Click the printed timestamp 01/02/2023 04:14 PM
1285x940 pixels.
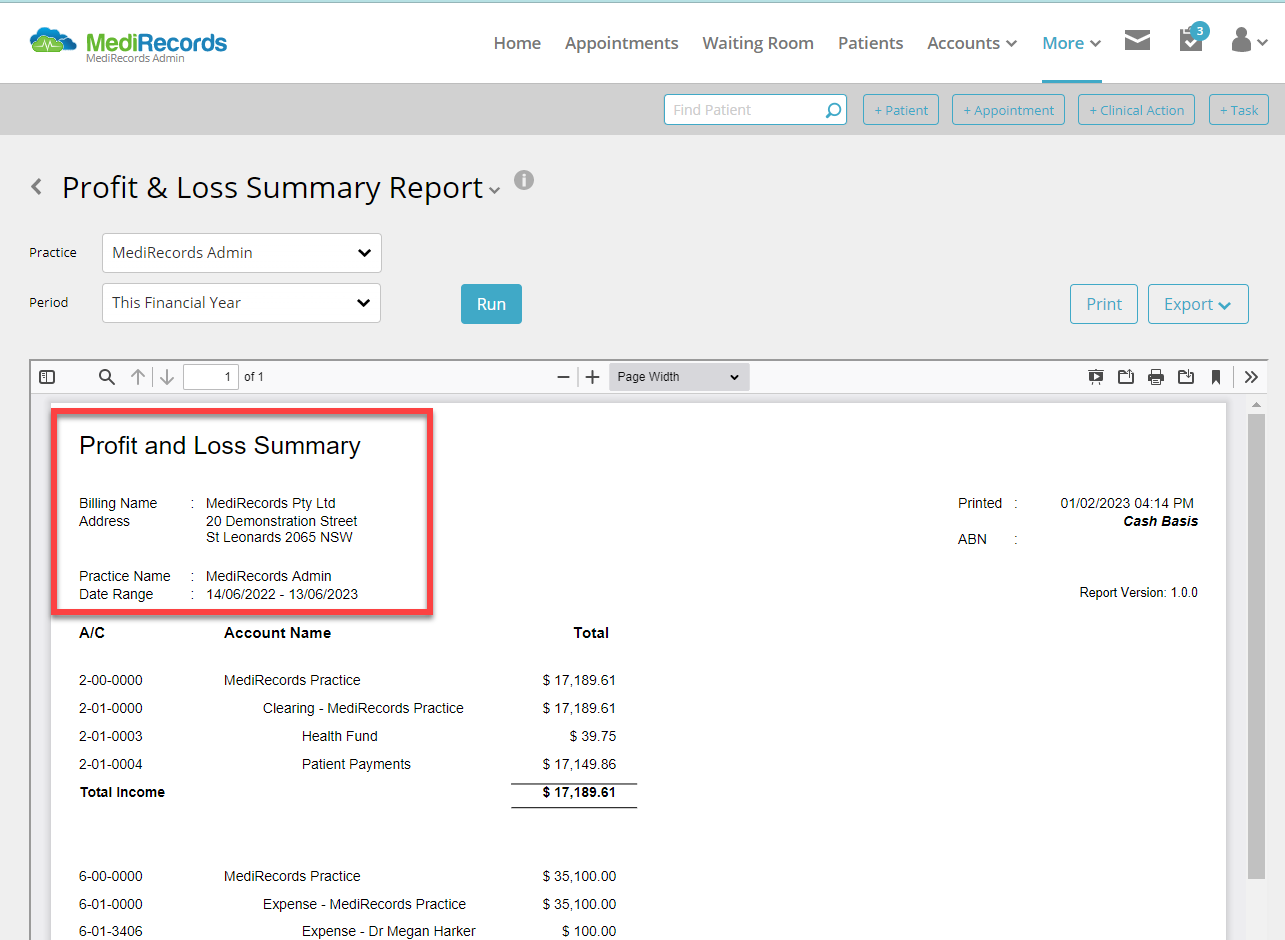(1127, 503)
